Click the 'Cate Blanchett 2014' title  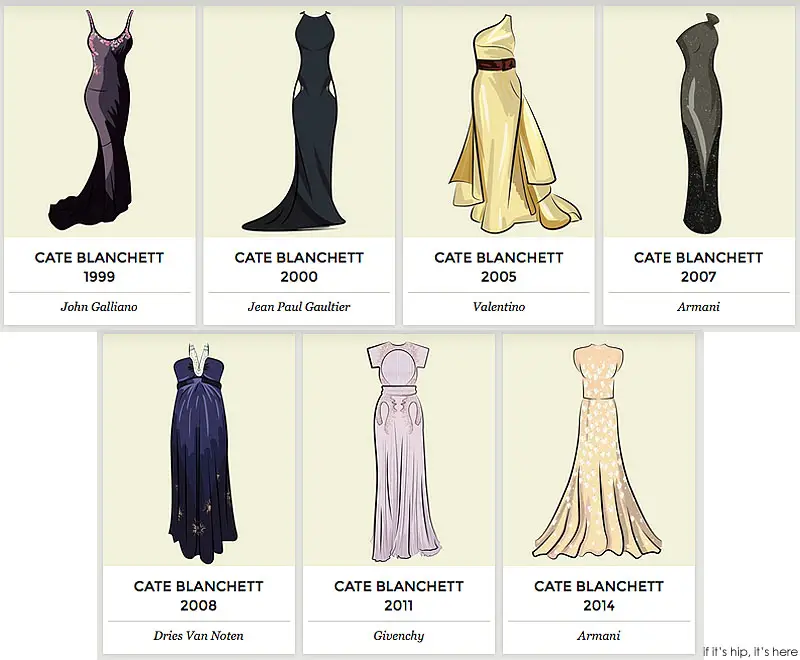(598, 596)
